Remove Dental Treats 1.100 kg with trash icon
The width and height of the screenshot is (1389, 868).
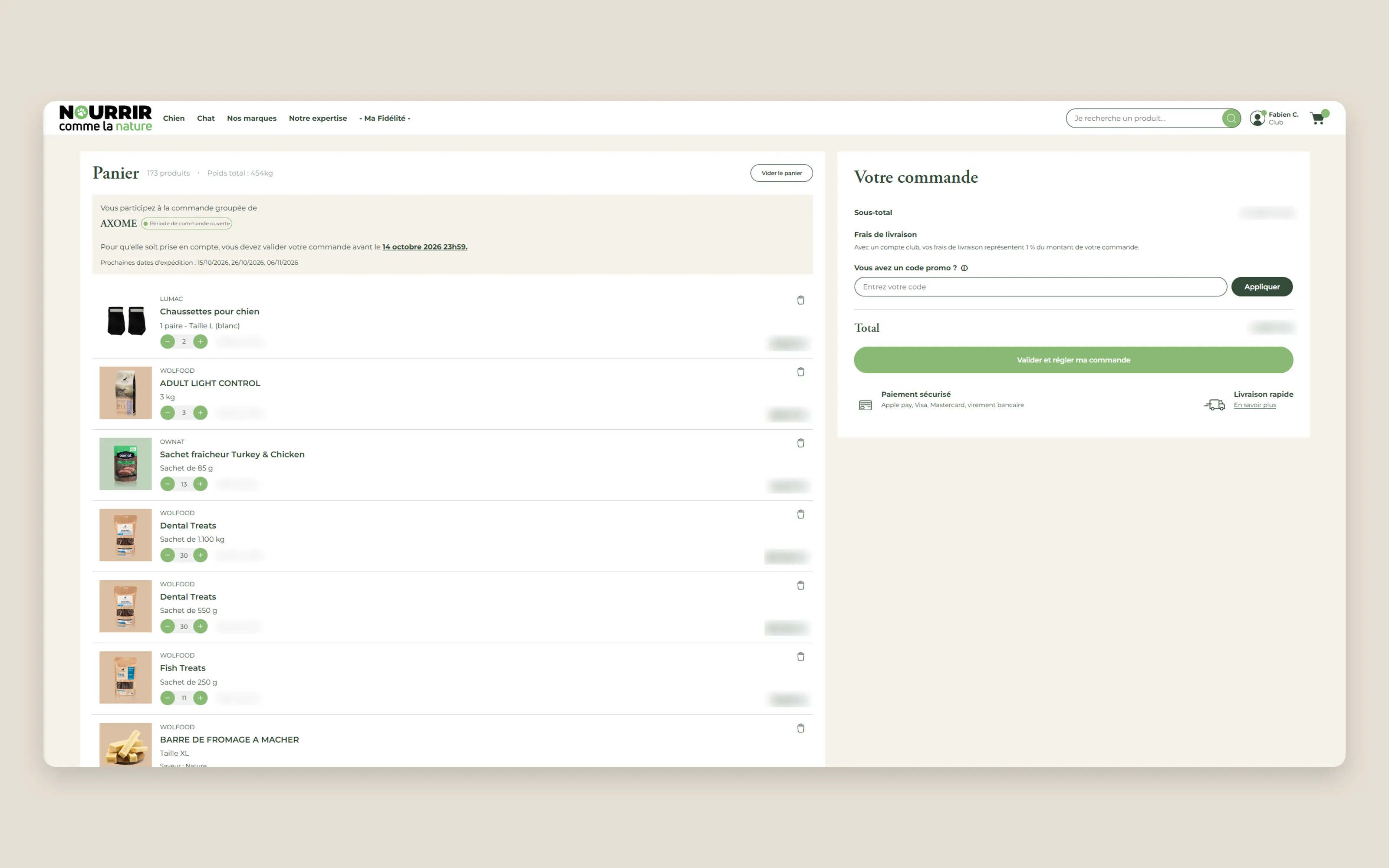pyautogui.click(x=801, y=514)
